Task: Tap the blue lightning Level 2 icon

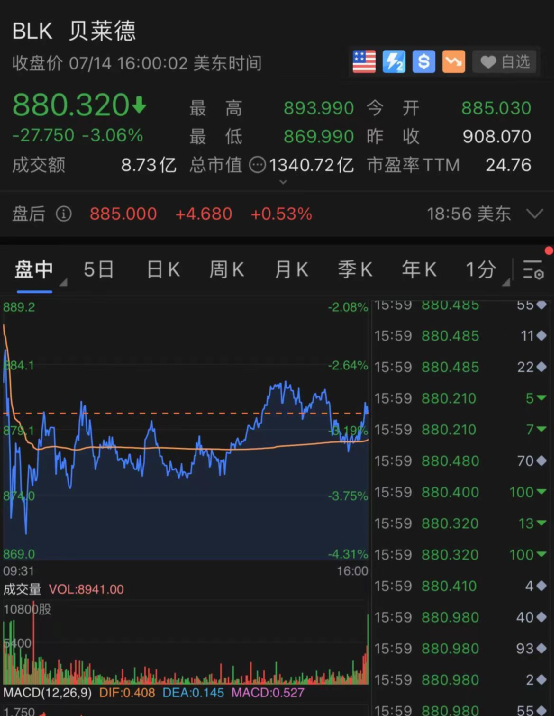Action: coord(394,62)
